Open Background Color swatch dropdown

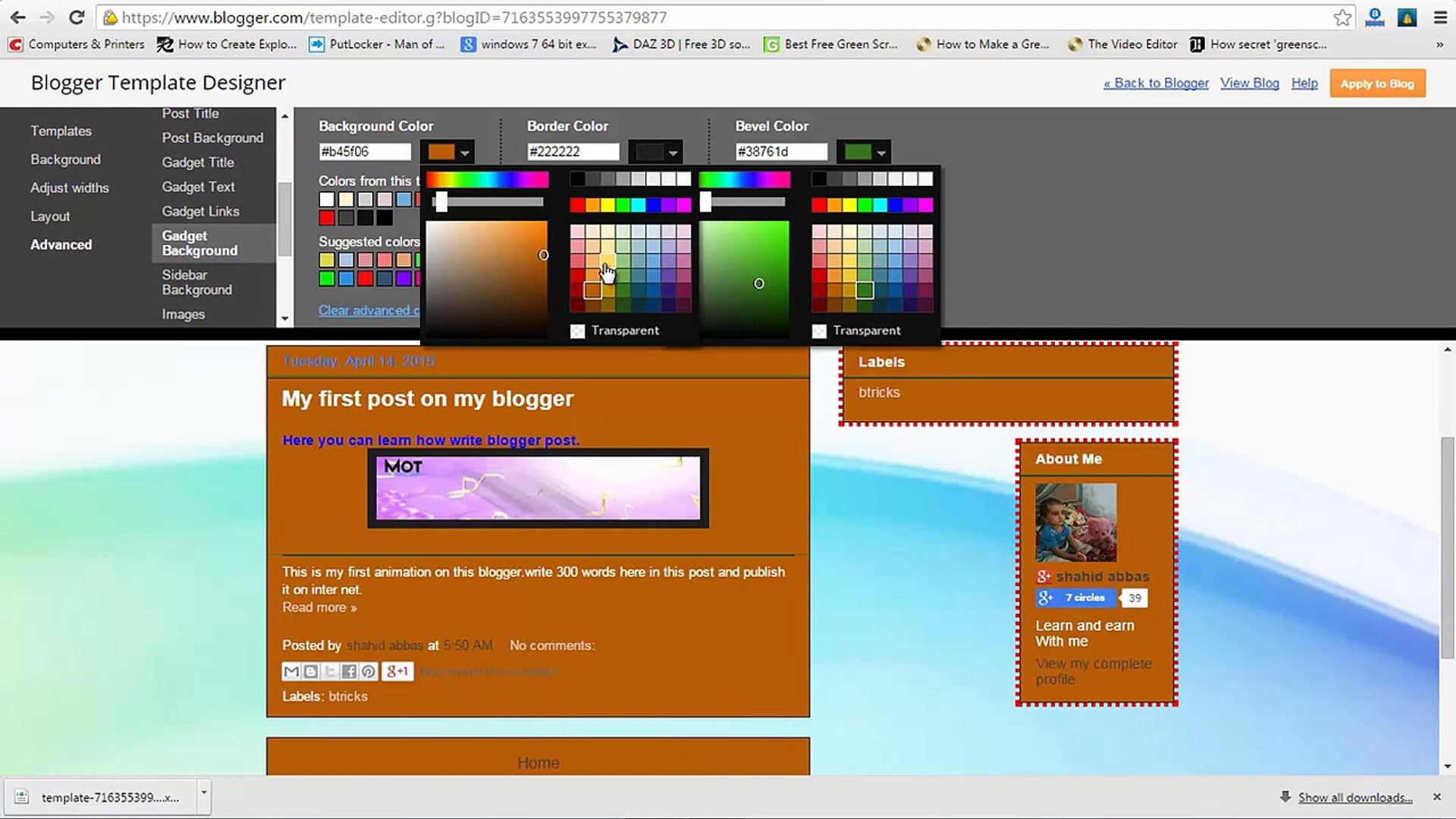(449, 152)
